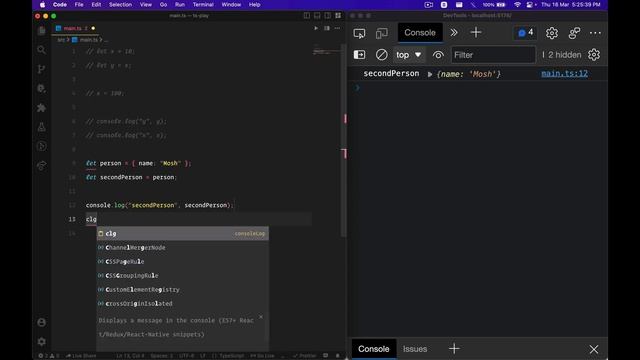Close the snippet description popup
The height and width of the screenshot is (360, 640).
point(261,317)
